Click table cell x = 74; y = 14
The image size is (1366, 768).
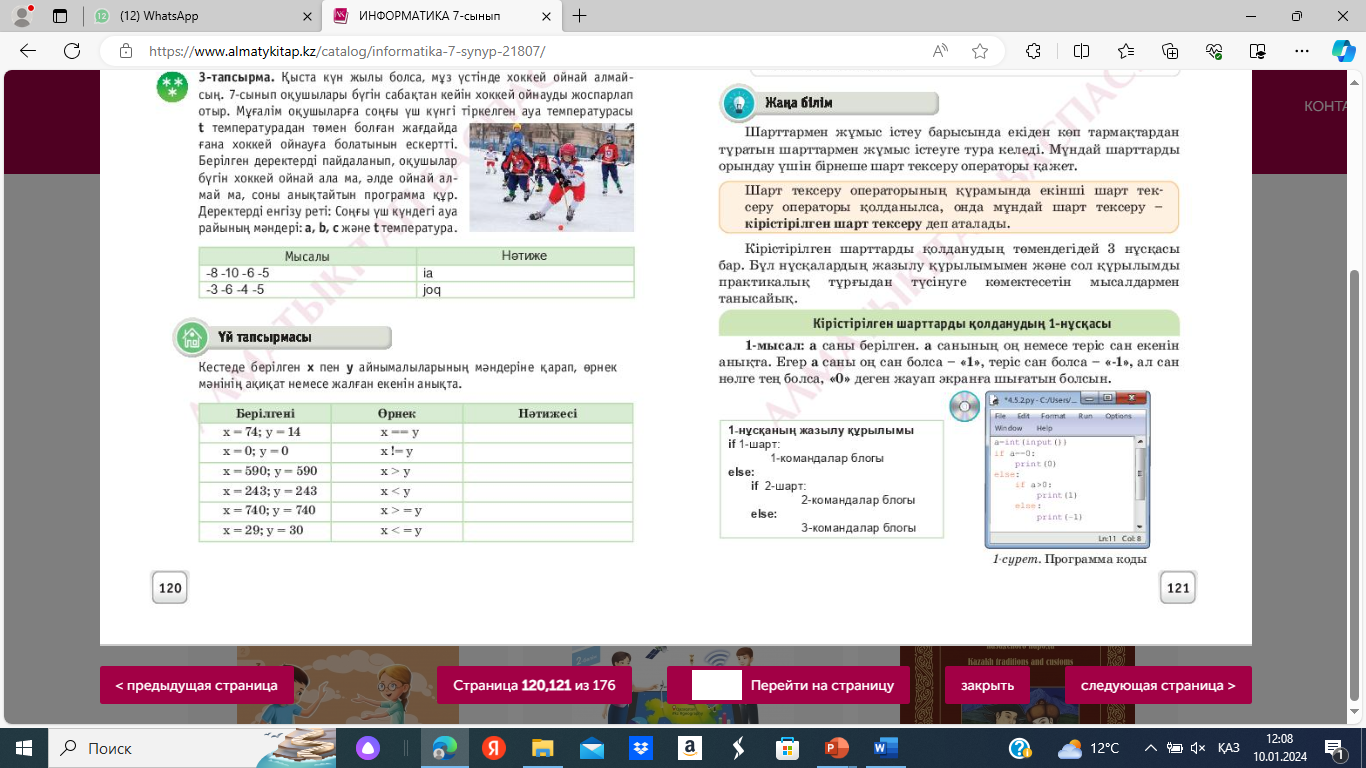264,432
